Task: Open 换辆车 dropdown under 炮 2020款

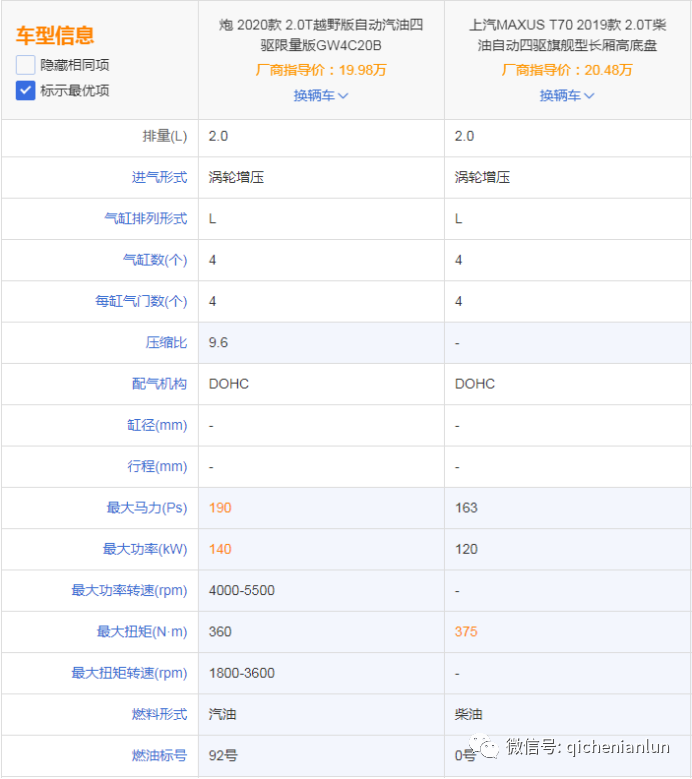Action: coord(320,95)
